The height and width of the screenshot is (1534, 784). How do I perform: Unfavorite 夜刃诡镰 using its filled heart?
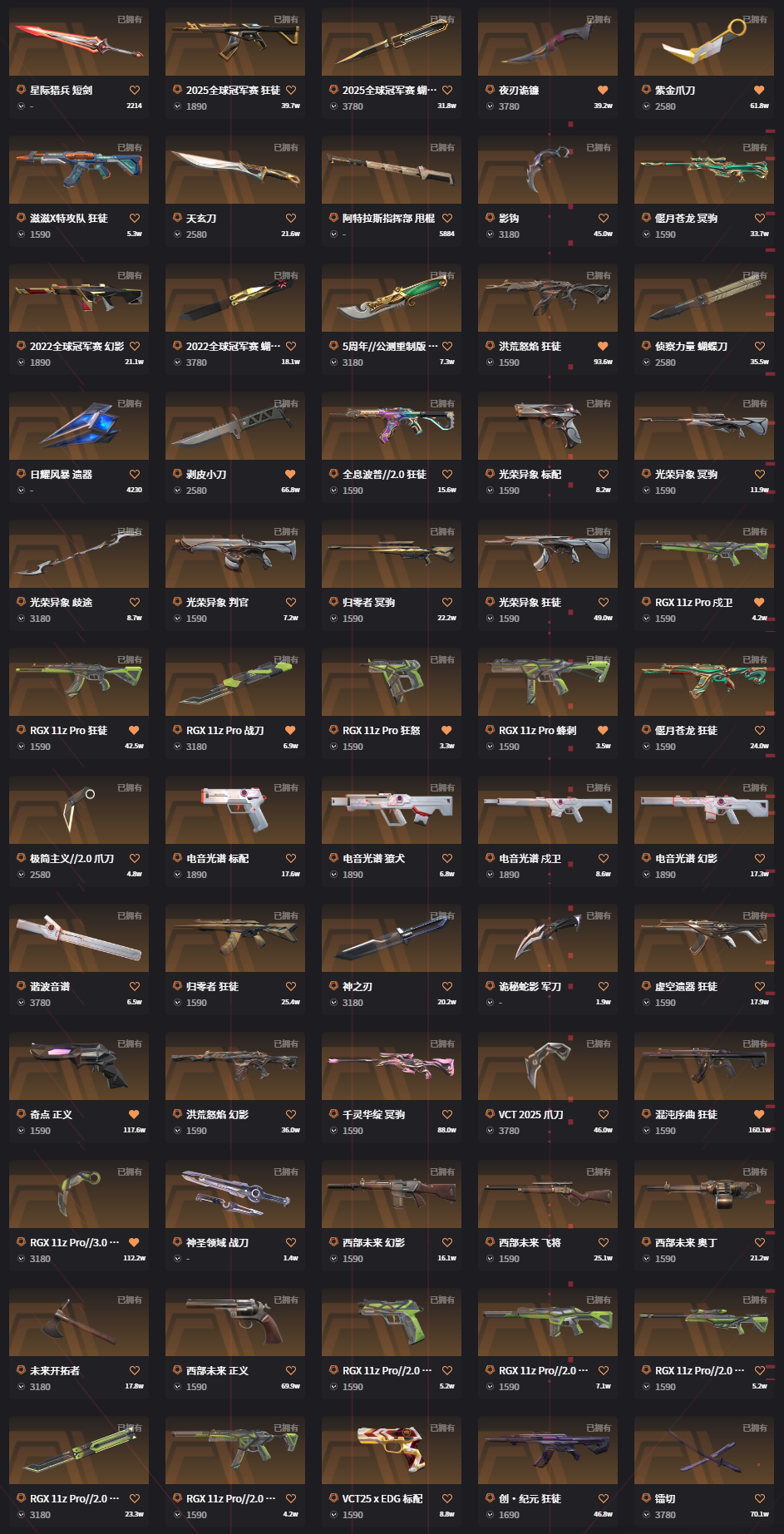604,90
